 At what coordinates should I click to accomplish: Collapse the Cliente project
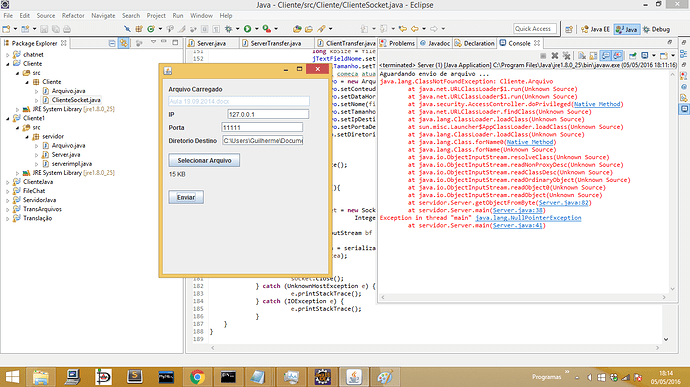[x=7, y=64]
